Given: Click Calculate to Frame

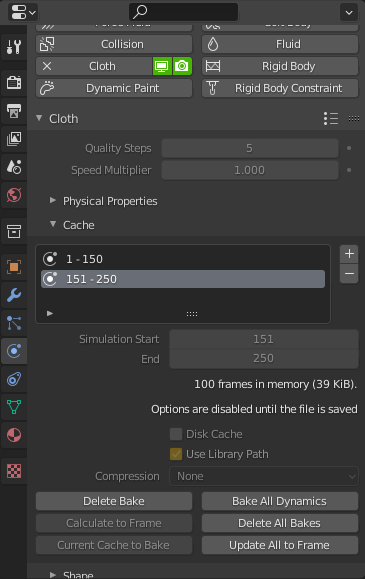Looking at the screenshot, I should 114,523.
